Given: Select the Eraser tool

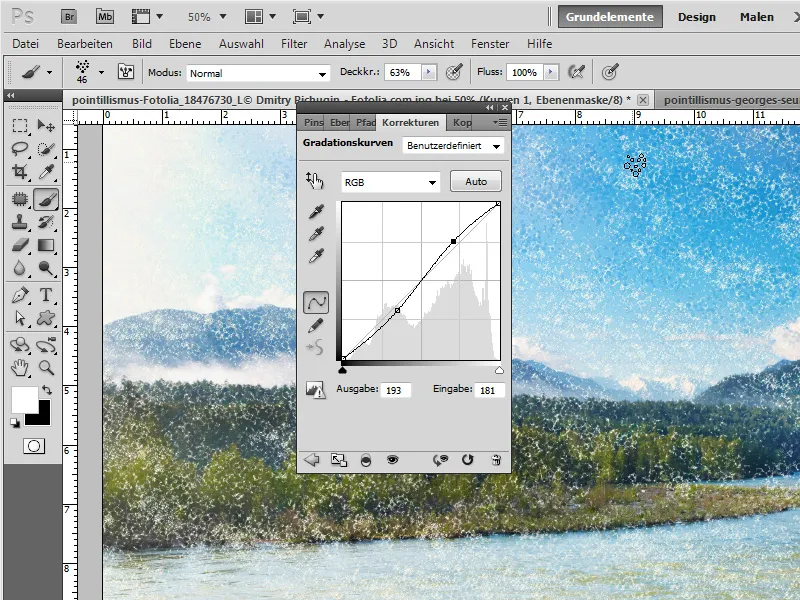Looking at the screenshot, I should [20, 245].
